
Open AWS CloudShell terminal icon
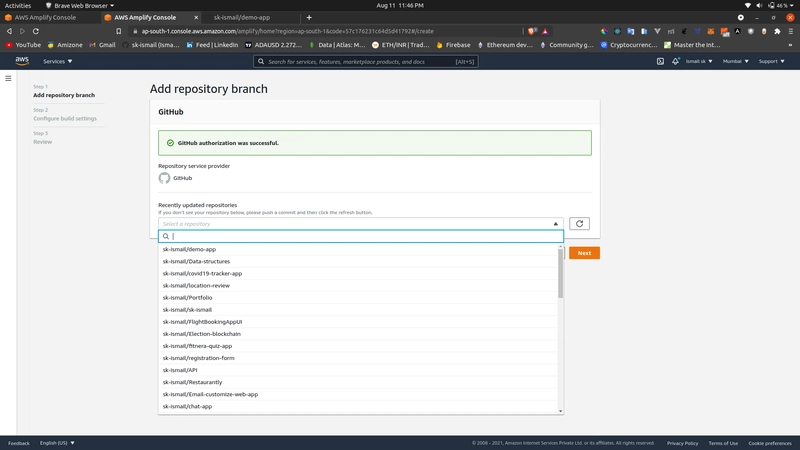pyautogui.click(x=660, y=61)
